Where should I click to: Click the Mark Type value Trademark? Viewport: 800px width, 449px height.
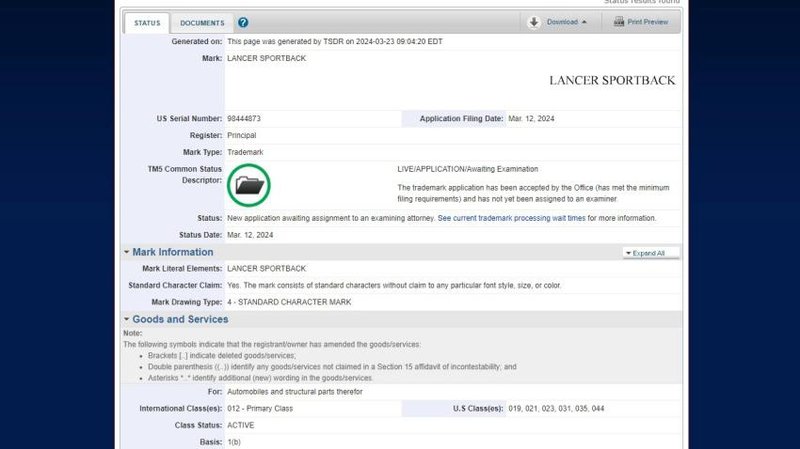(x=245, y=152)
